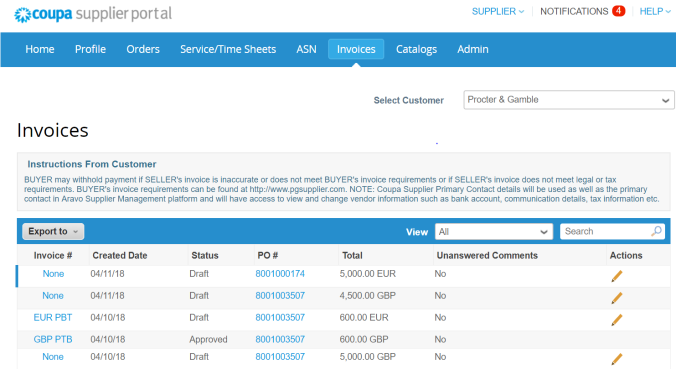Open PO 8001003507 link in Approved row
This screenshot has width=676, height=369.
280,340
